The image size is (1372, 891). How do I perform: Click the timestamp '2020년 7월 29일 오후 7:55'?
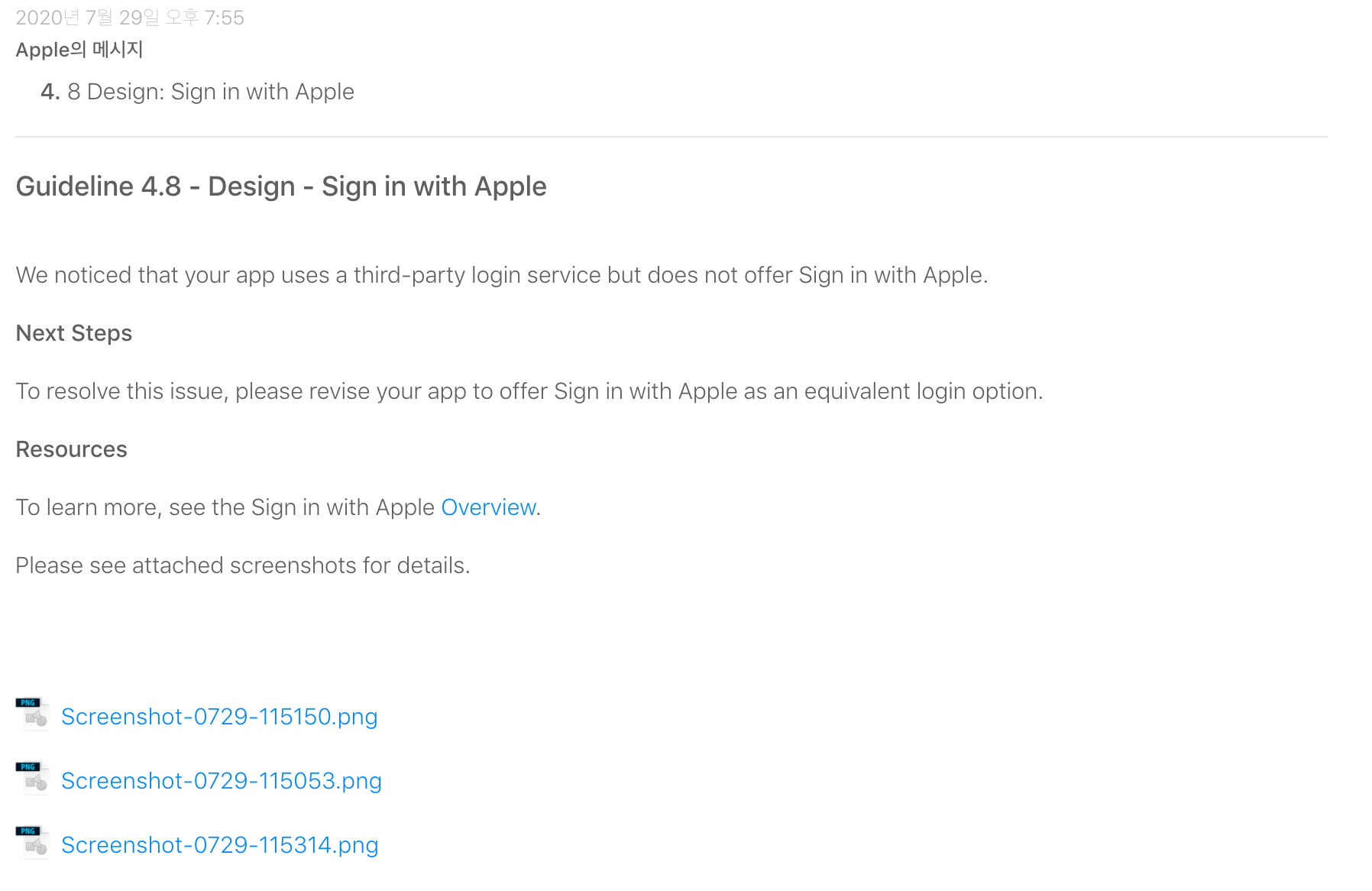130,18
